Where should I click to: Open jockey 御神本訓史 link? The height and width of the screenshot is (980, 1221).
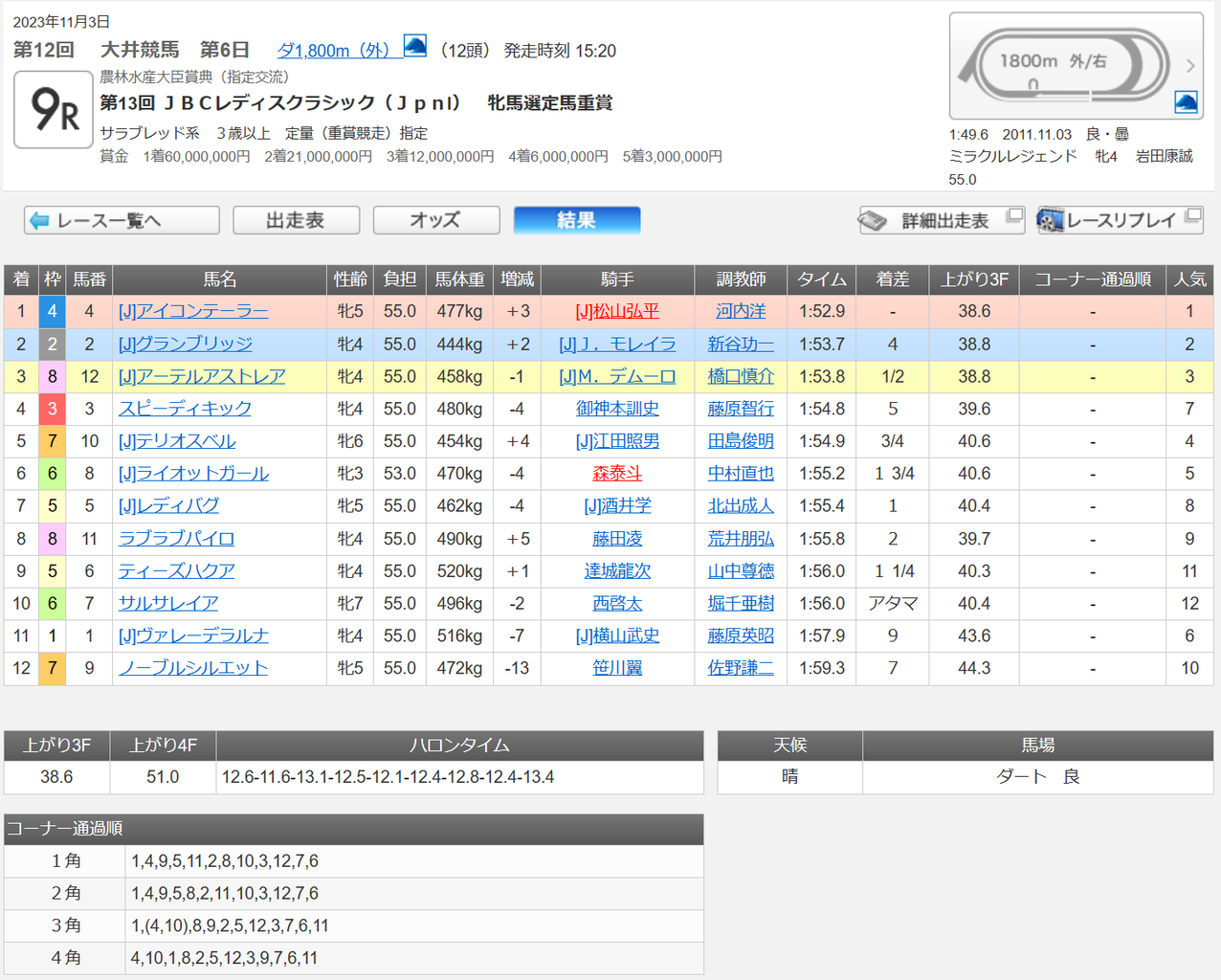point(617,409)
